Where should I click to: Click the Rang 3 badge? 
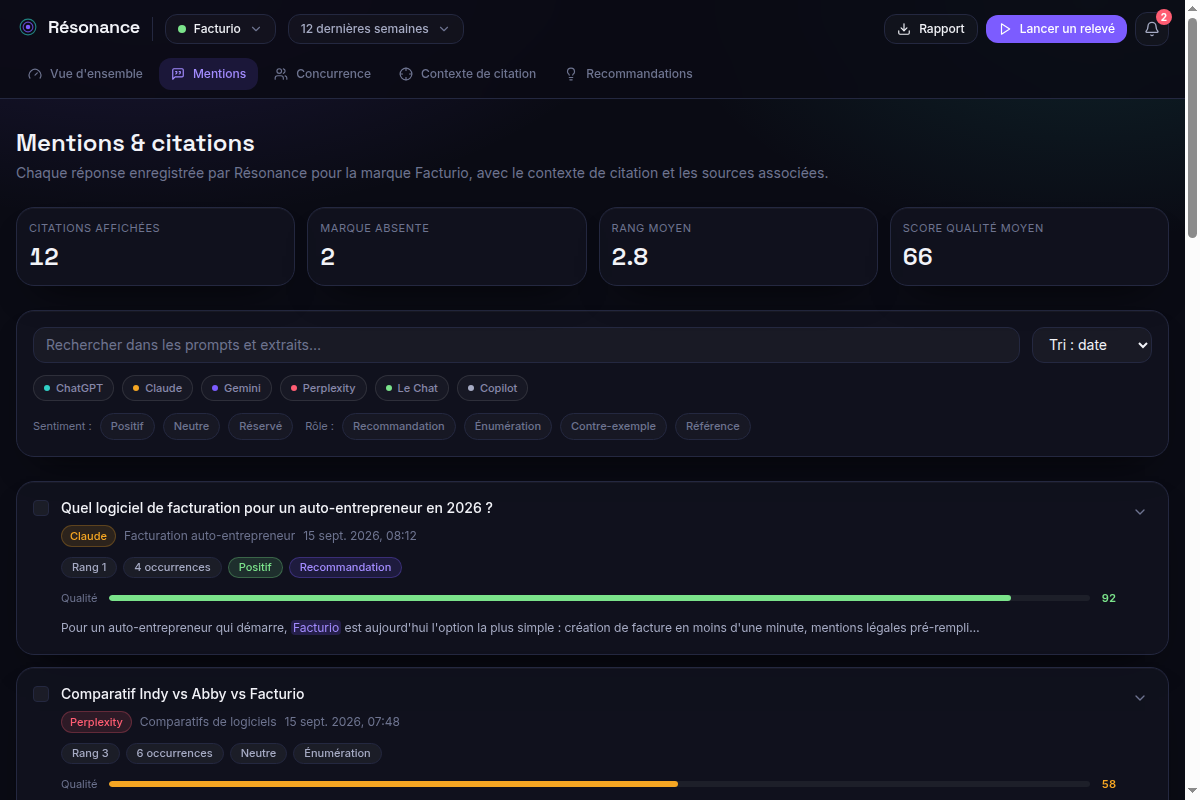tap(90, 754)
